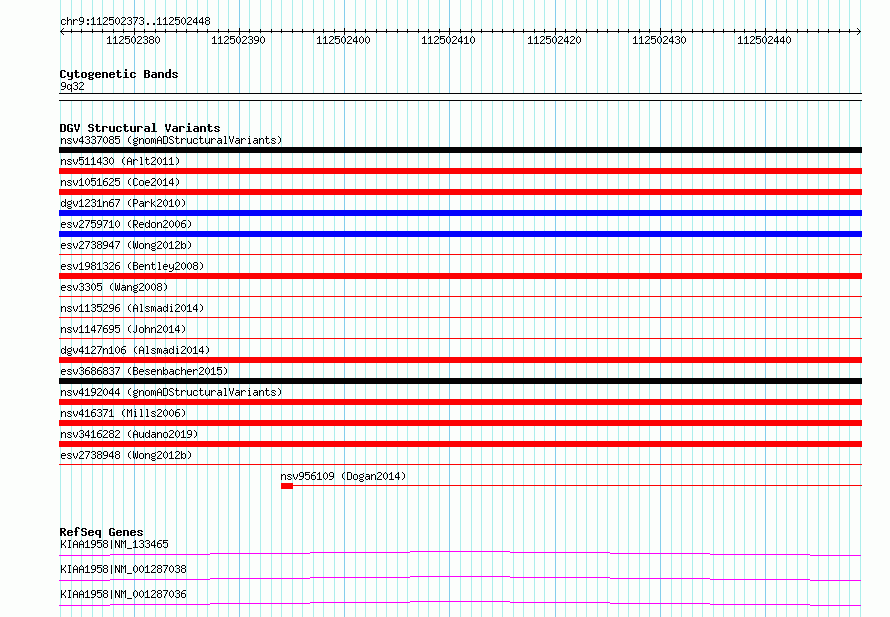Click red bar of nsv511430 Arlt2011
890x617 pixels.
(x=460, y=171)
